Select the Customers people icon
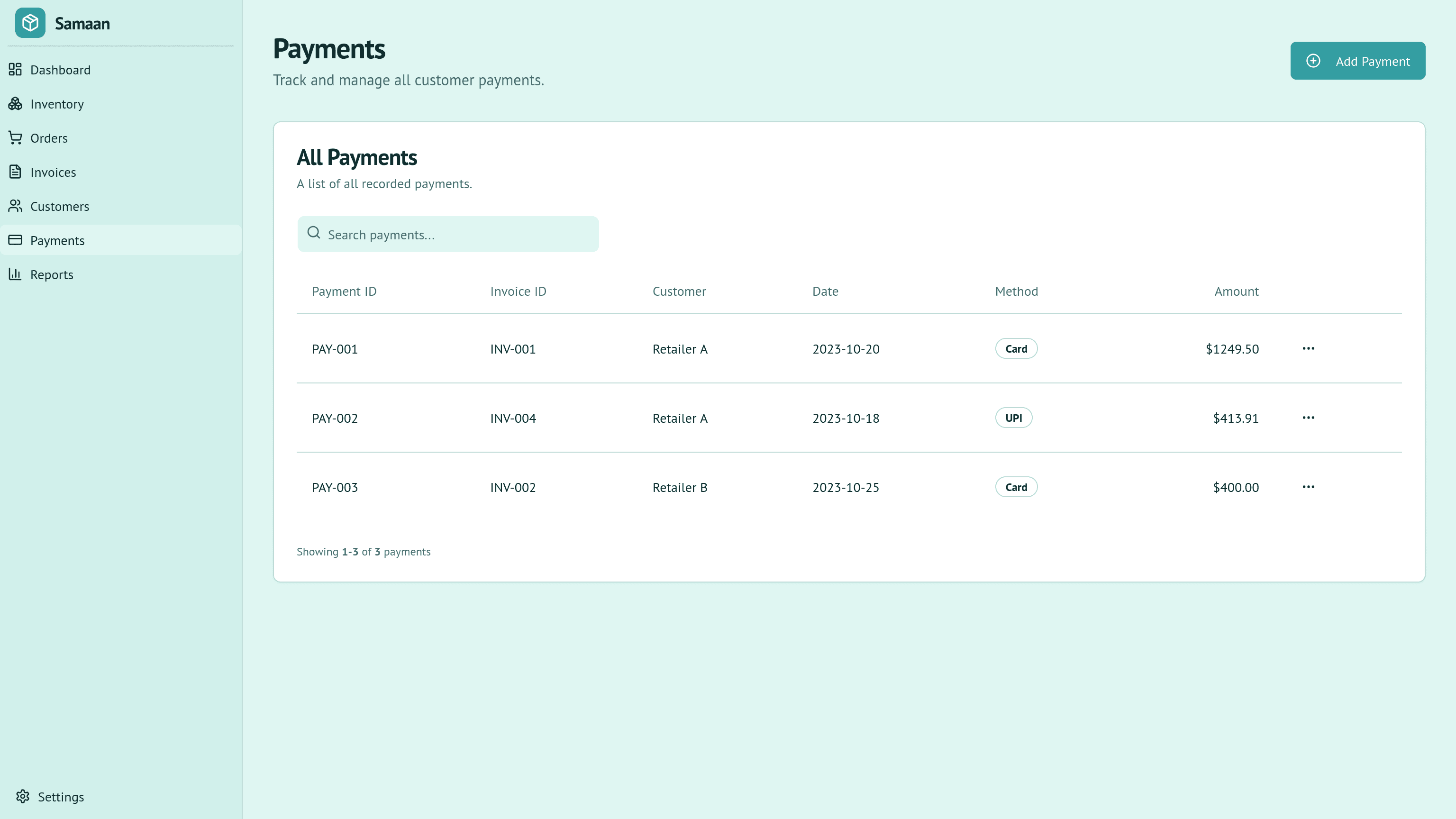1456x819 pixels. (x=15, y=206)
